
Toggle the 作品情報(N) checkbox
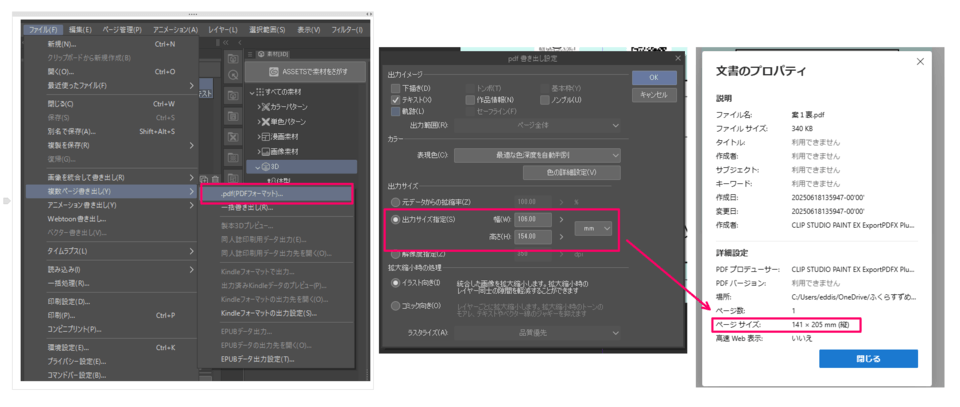tap(471, 100)
